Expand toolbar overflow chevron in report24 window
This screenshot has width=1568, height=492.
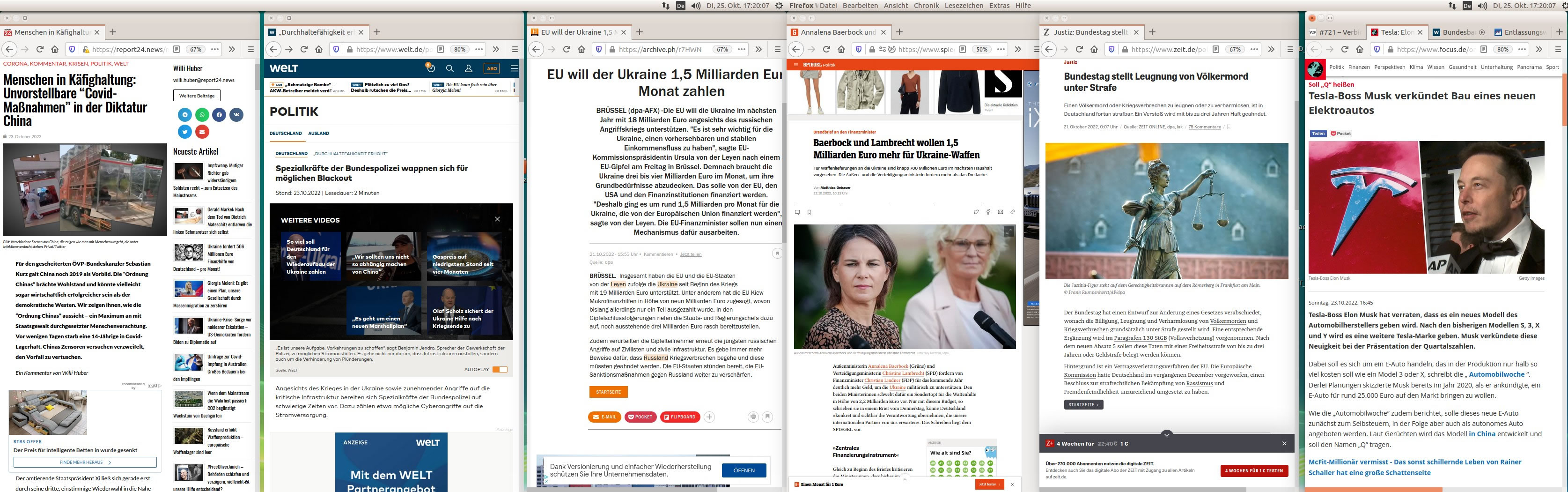[232, 49]
